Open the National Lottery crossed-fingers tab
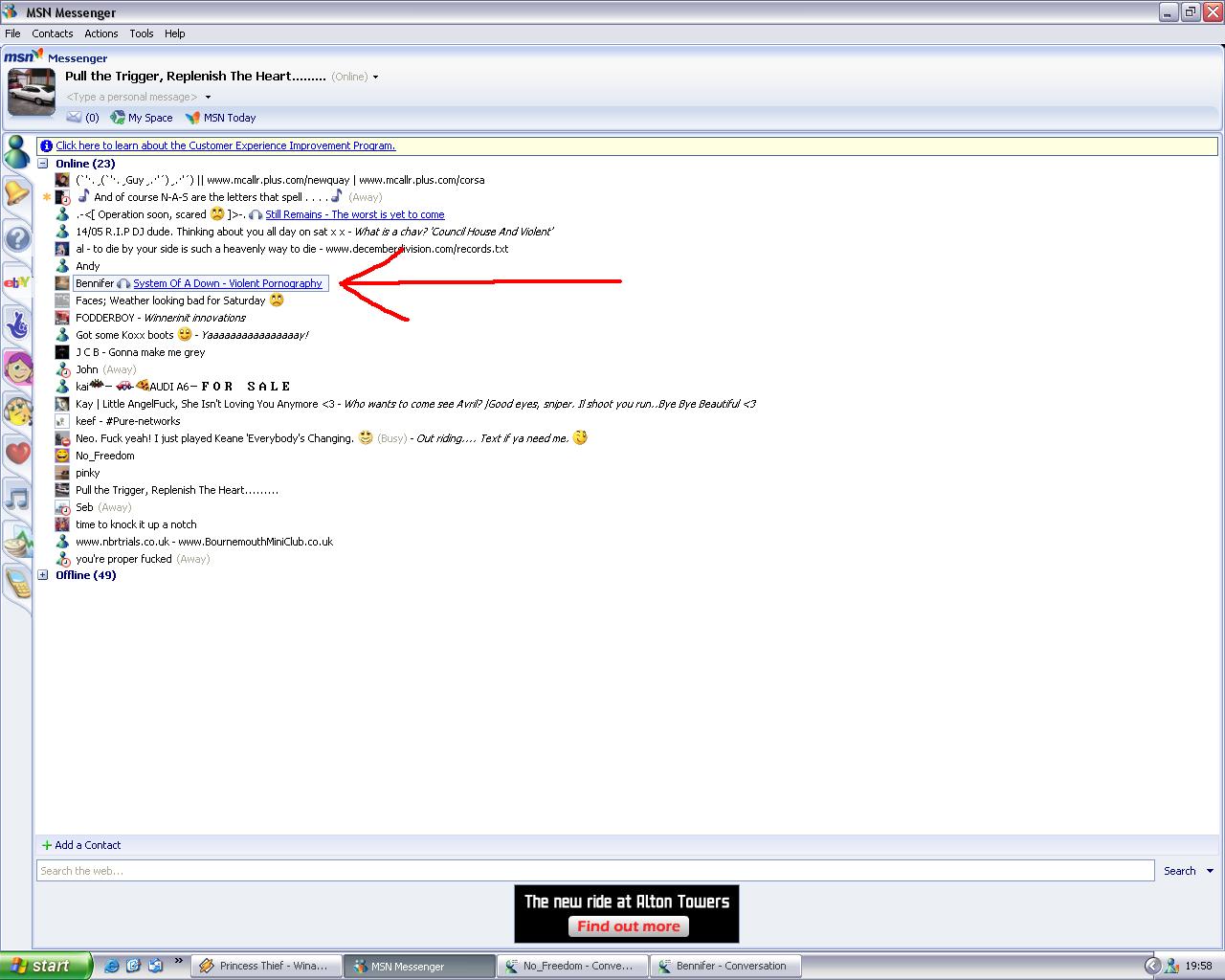This screenshot has height=980, width=1225. point(17,325)
